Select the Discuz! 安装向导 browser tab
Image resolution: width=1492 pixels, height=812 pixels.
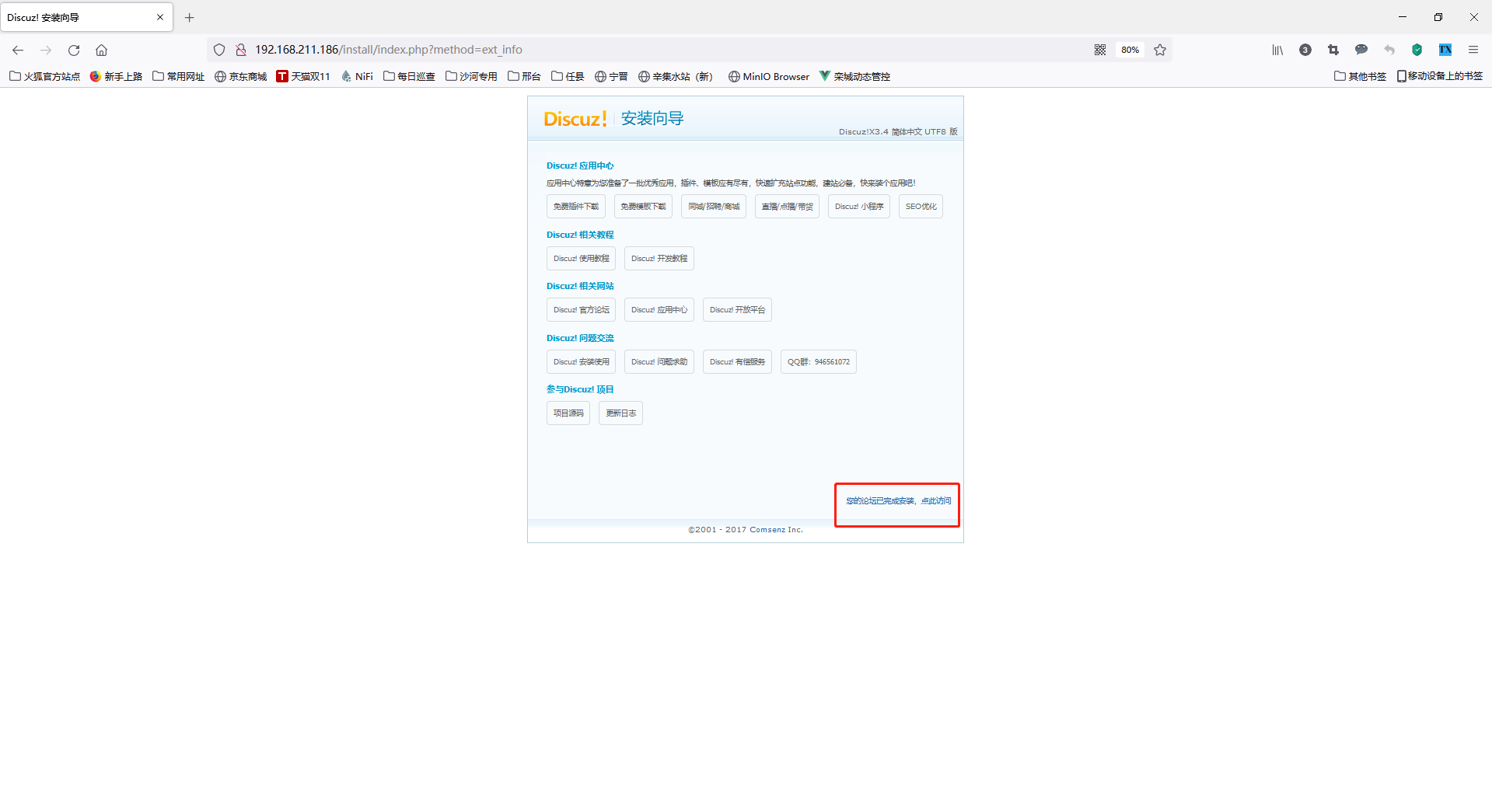point(86,17)
